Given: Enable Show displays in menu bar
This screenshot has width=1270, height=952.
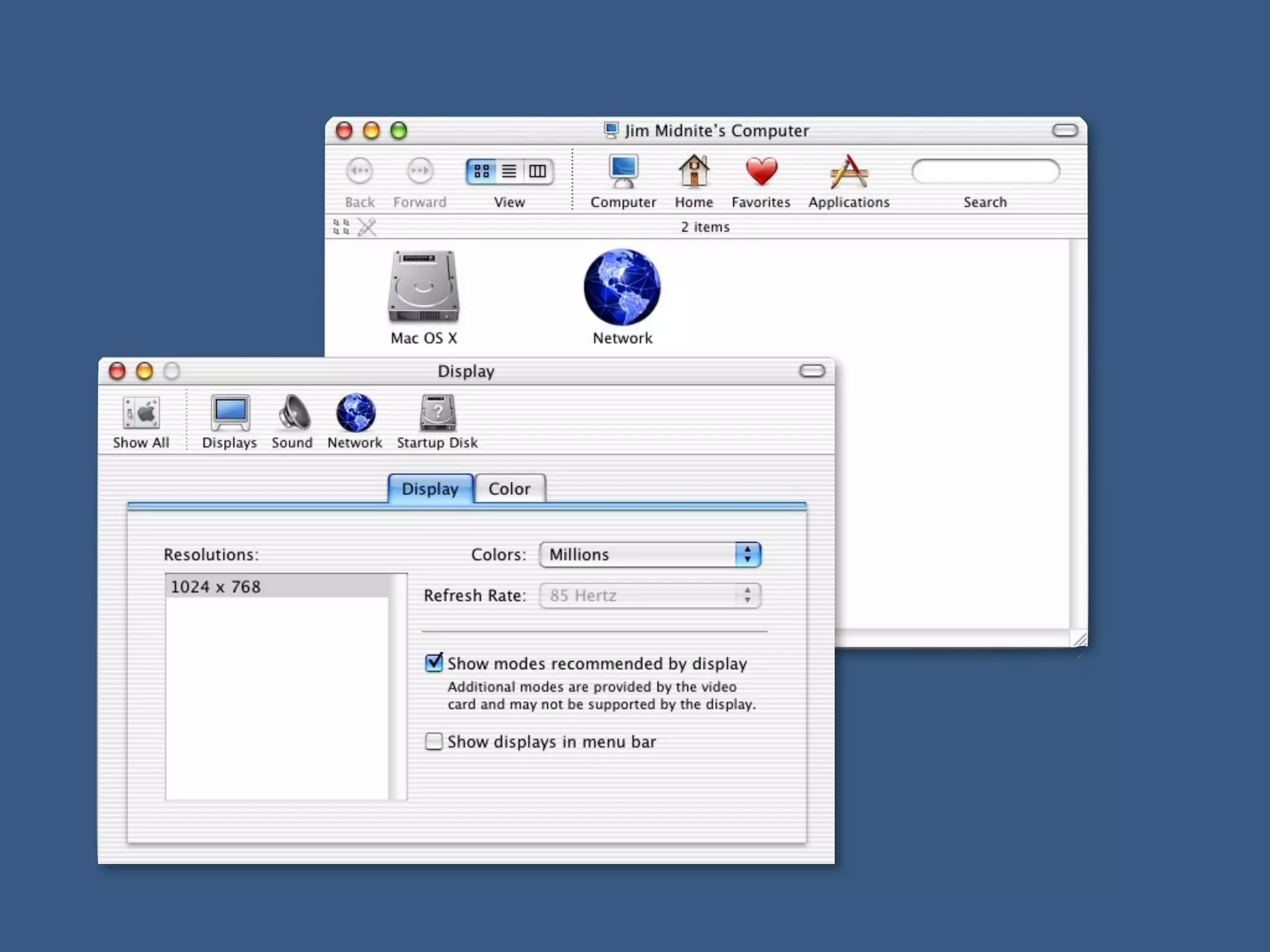Looking at the screenshot, I should click(x=434, y=741).
